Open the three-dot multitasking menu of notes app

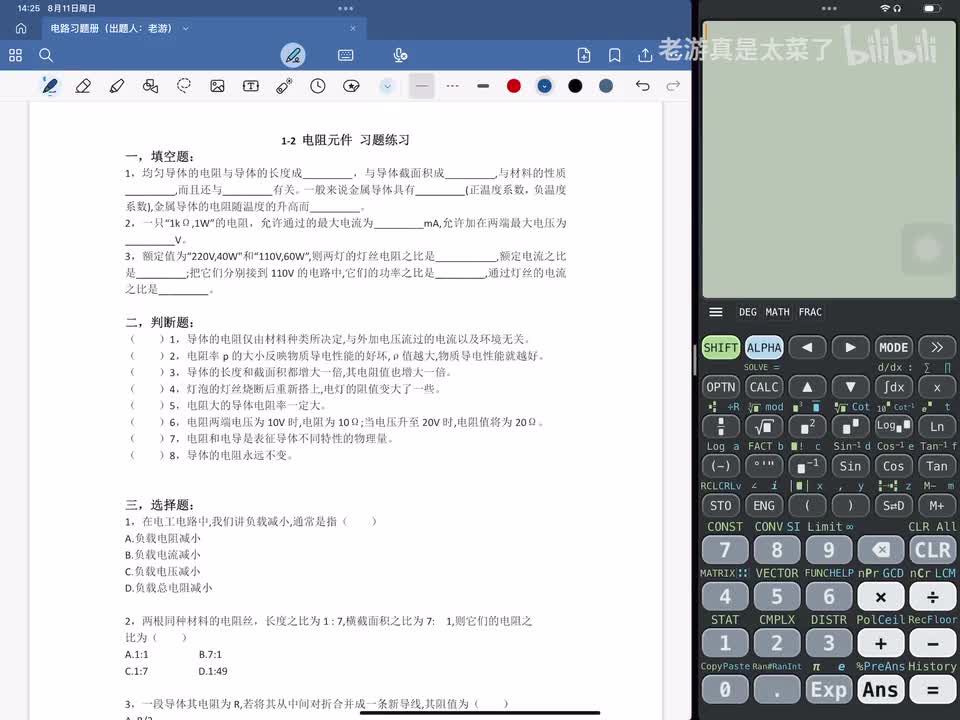pos(345,9)
